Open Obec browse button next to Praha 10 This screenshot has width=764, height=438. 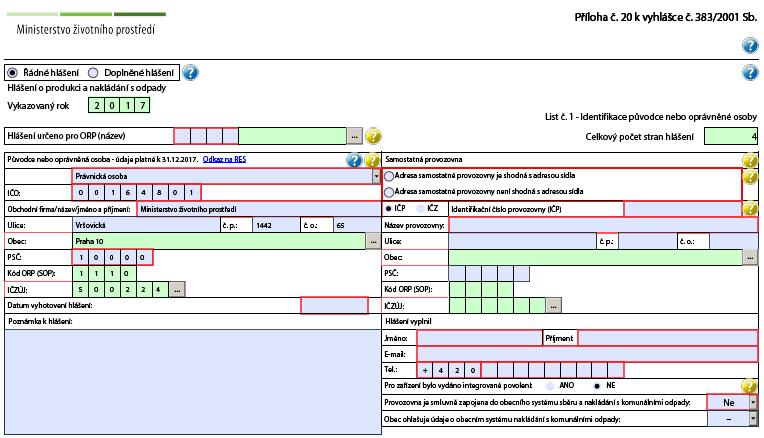(x=373, y=241)
